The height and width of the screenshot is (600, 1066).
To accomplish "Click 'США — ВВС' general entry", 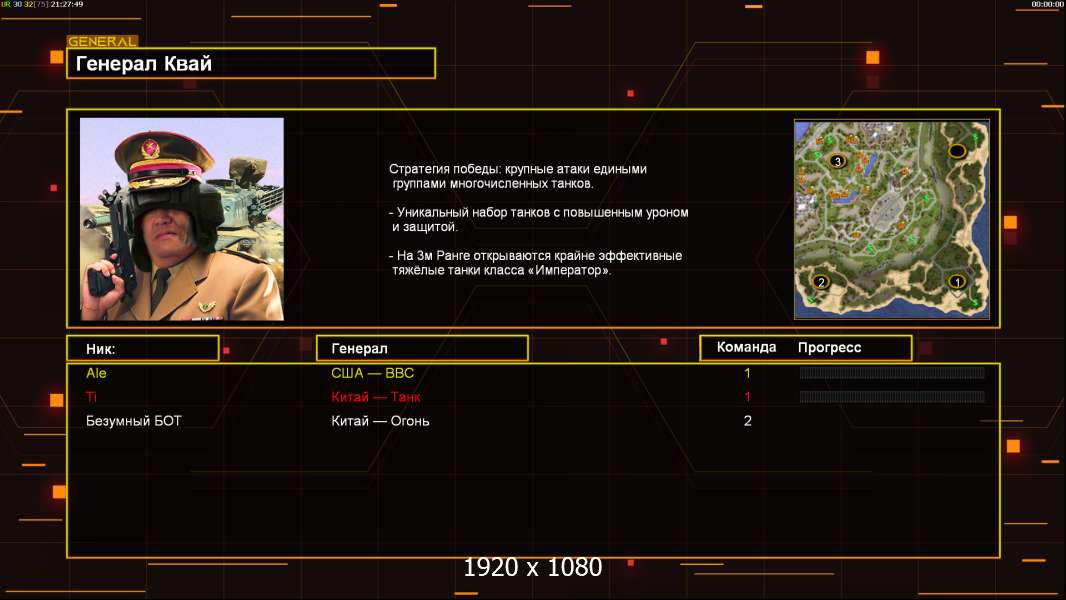I will (372, 372).
